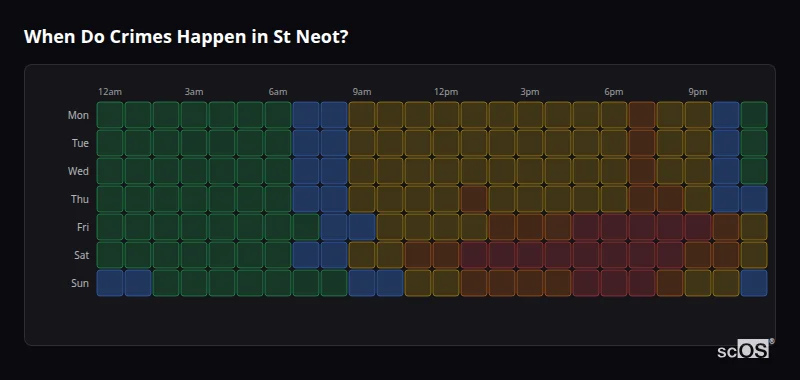Click the red Sunday 6pm cell

click(614, 283)
